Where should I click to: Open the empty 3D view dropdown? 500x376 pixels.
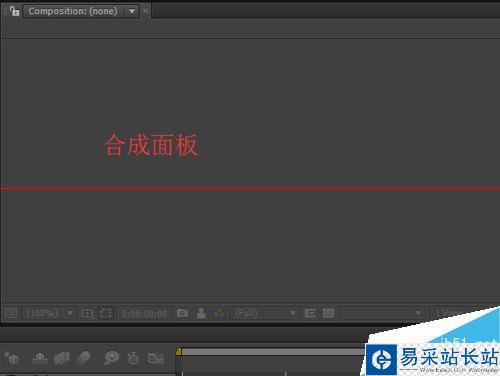pyautogui.click(x=382, y=313)
